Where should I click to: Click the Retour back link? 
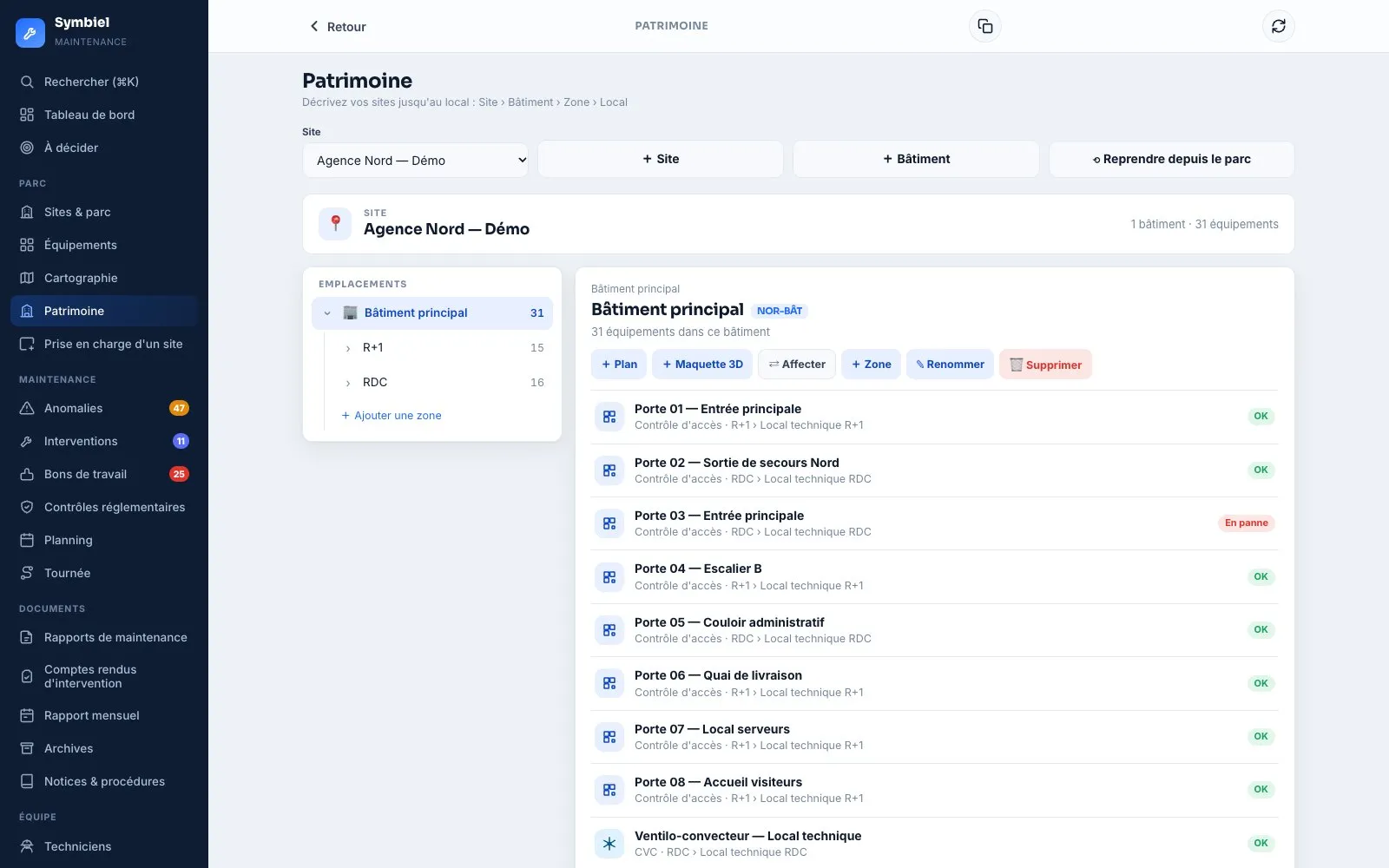pyautogui.click(x=338, y=27)
